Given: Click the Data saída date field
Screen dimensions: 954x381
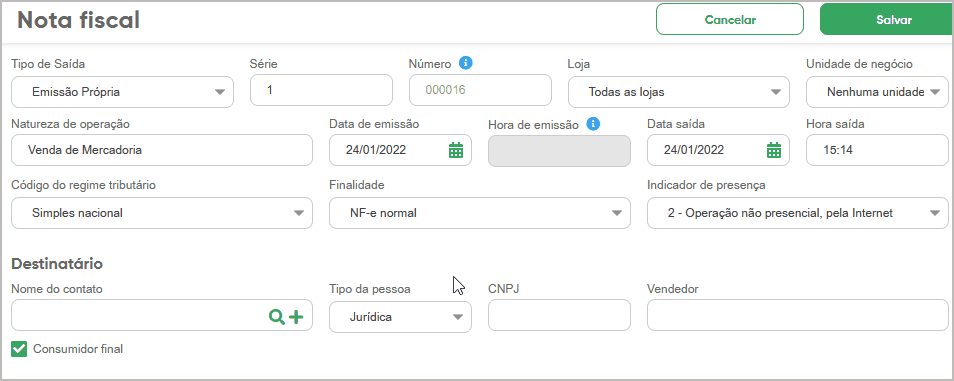Looking at the screenshot, I should coord(719,150).
